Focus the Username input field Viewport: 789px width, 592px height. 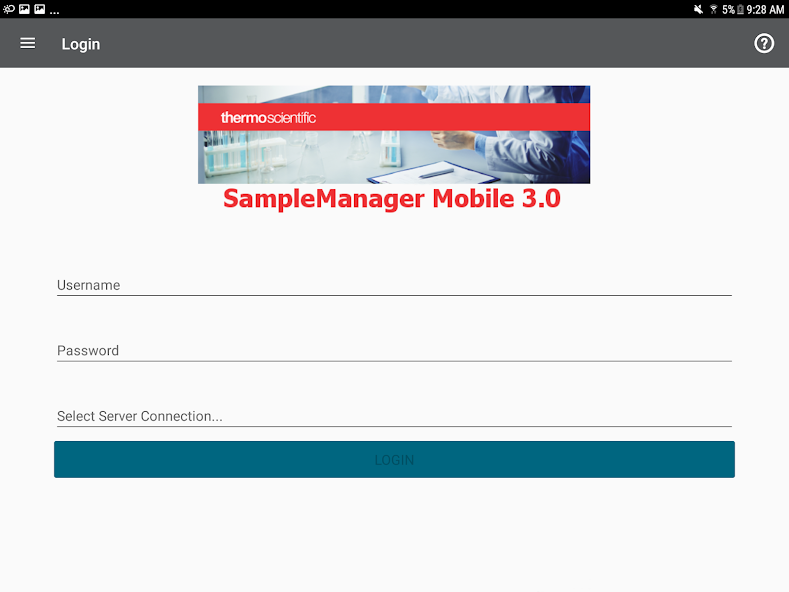pyautogui.click(x=394, y=285)
